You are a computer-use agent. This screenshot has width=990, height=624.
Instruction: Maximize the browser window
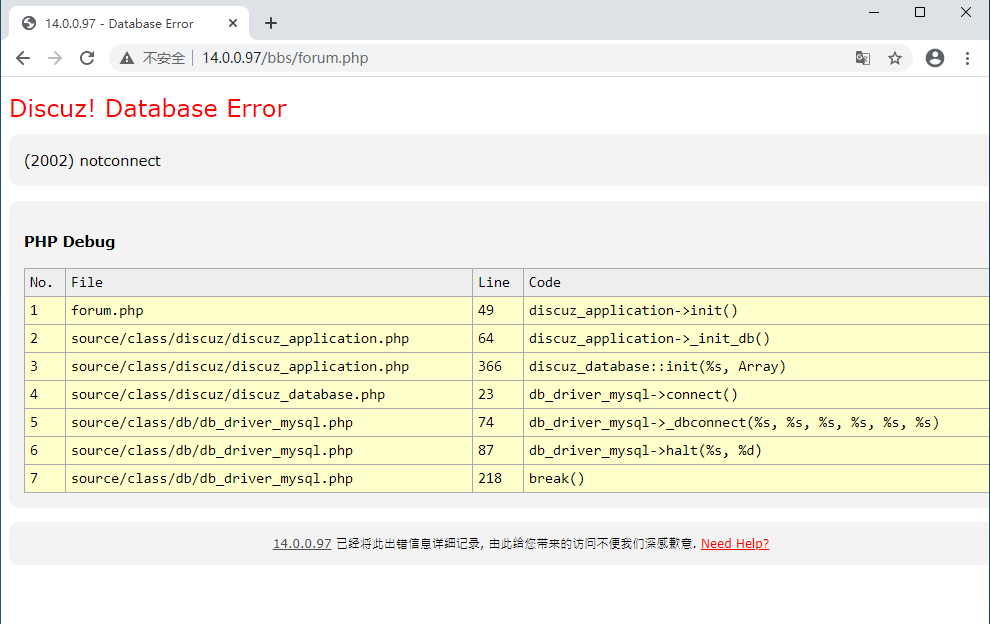(920, 12)
